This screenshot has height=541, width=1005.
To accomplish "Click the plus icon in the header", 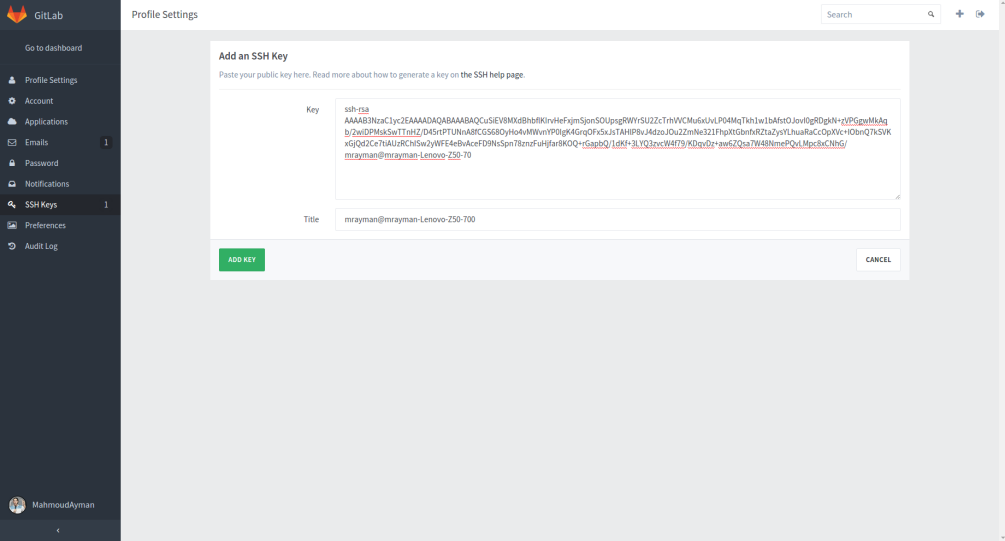I will pyautogui.click(x=960, y=14).
